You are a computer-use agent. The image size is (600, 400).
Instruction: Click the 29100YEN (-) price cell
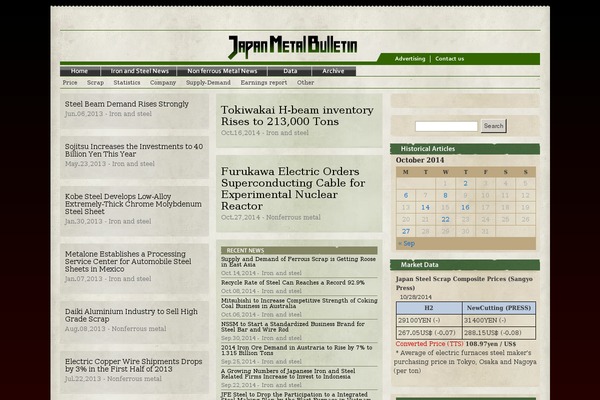pos(429,320)
